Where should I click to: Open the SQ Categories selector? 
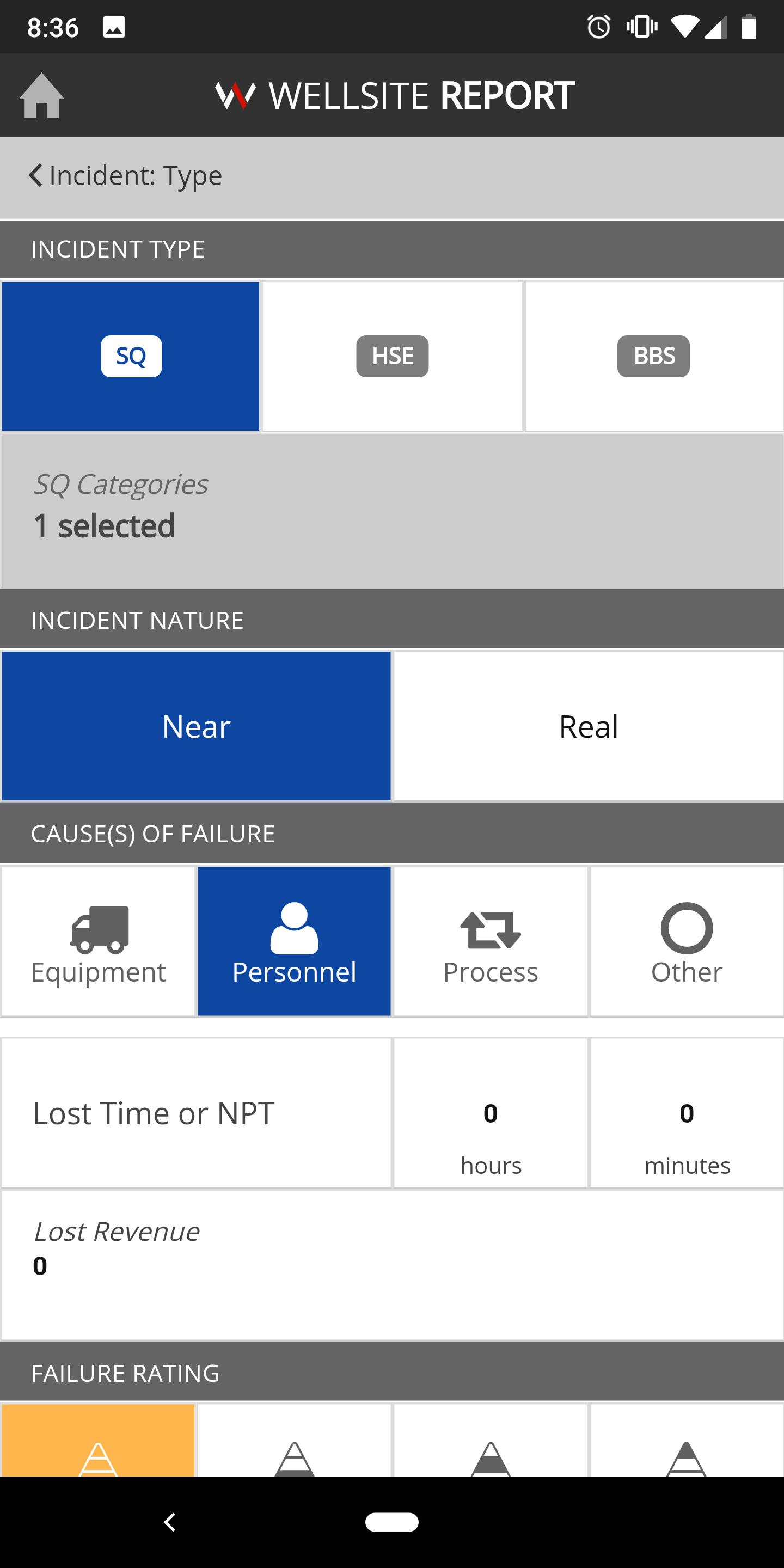pyautogui.click(x=392, y=511)
